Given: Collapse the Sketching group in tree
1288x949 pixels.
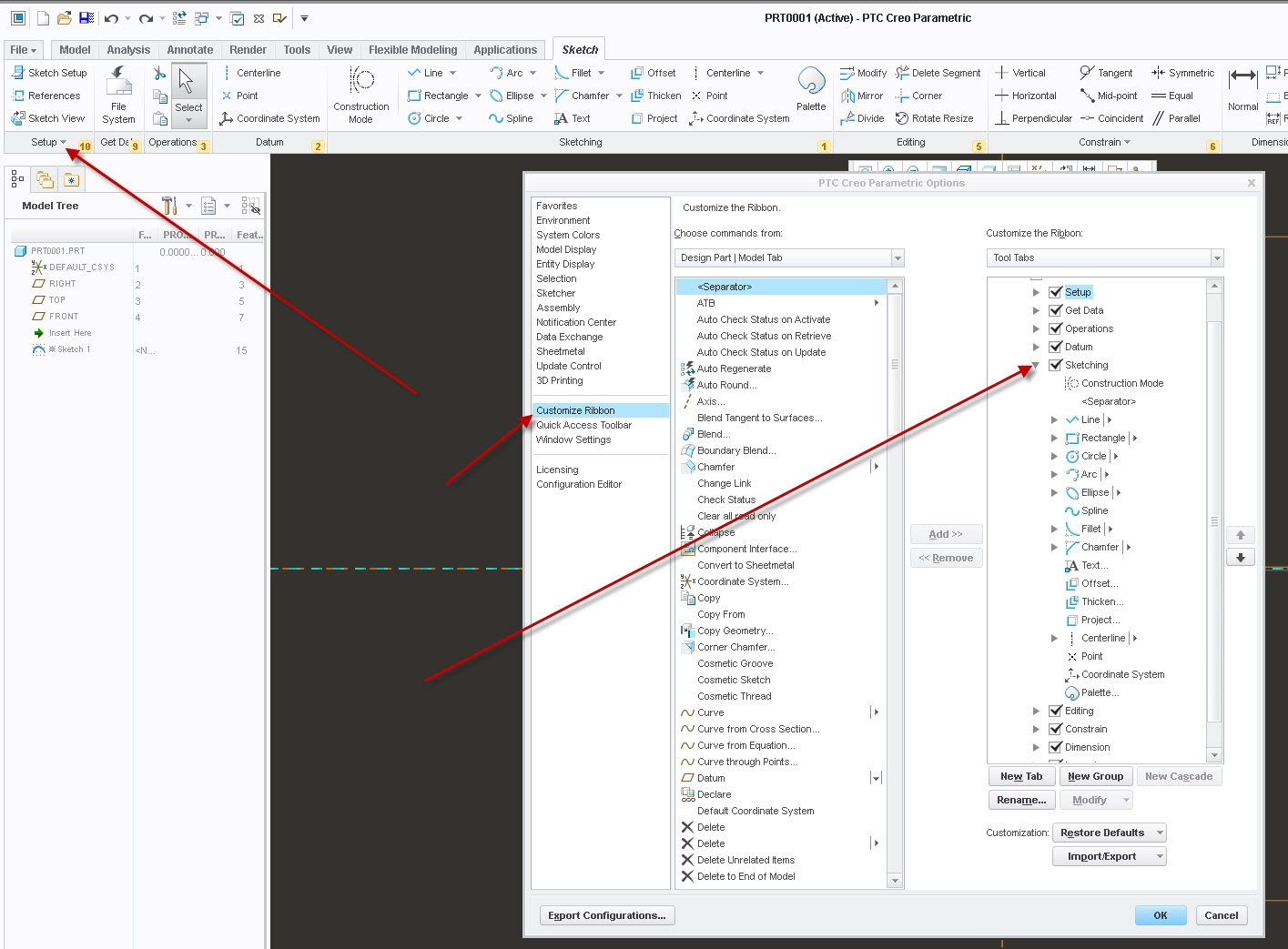Looking at the screenshot, I should click(x=1036, y=365).
